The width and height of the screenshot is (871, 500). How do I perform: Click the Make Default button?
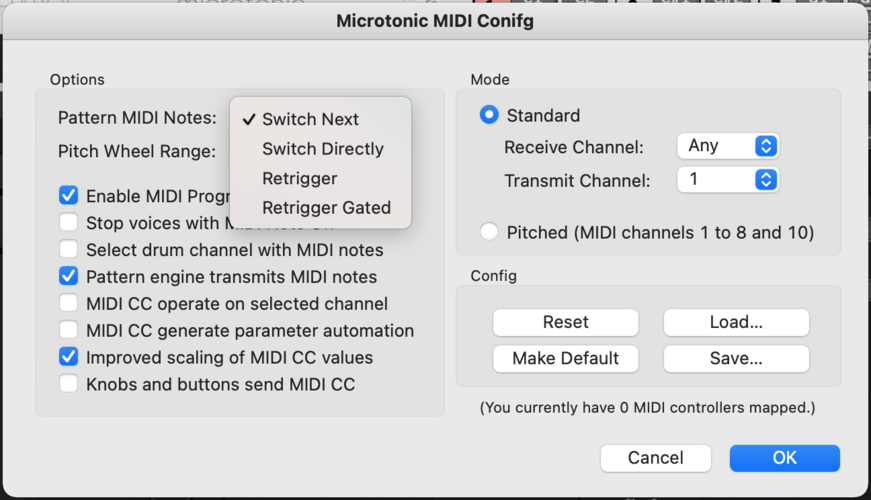tap(565, 358)
